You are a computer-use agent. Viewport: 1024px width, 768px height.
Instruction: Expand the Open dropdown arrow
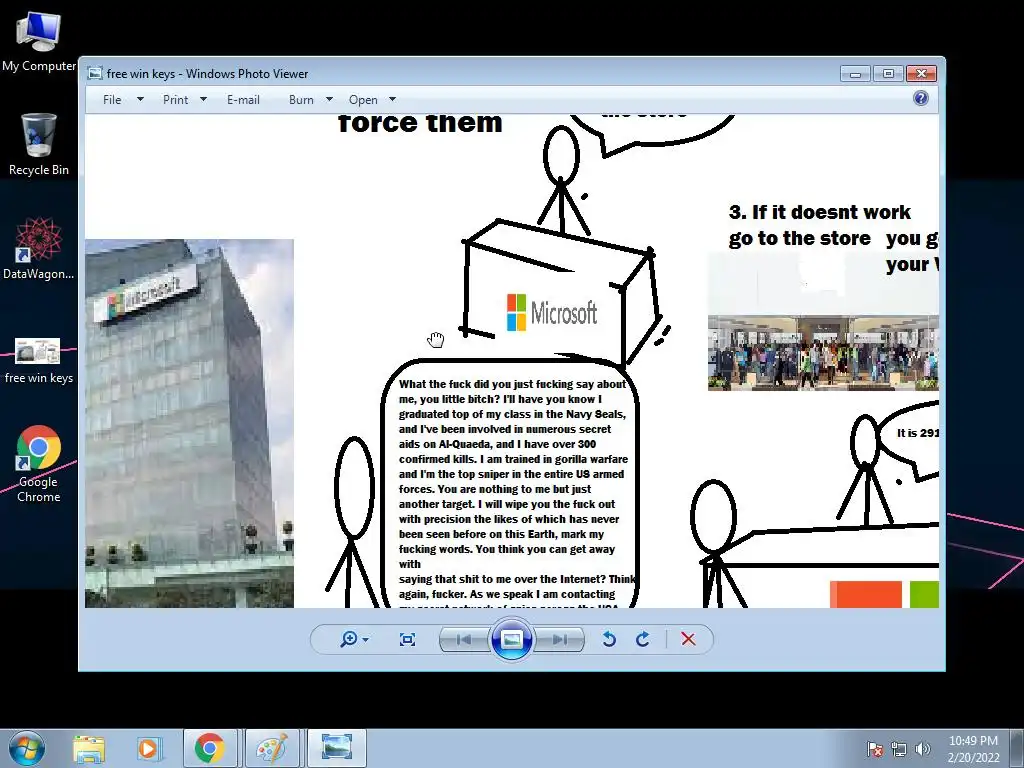pyautogui.click(x=392, y=99)
